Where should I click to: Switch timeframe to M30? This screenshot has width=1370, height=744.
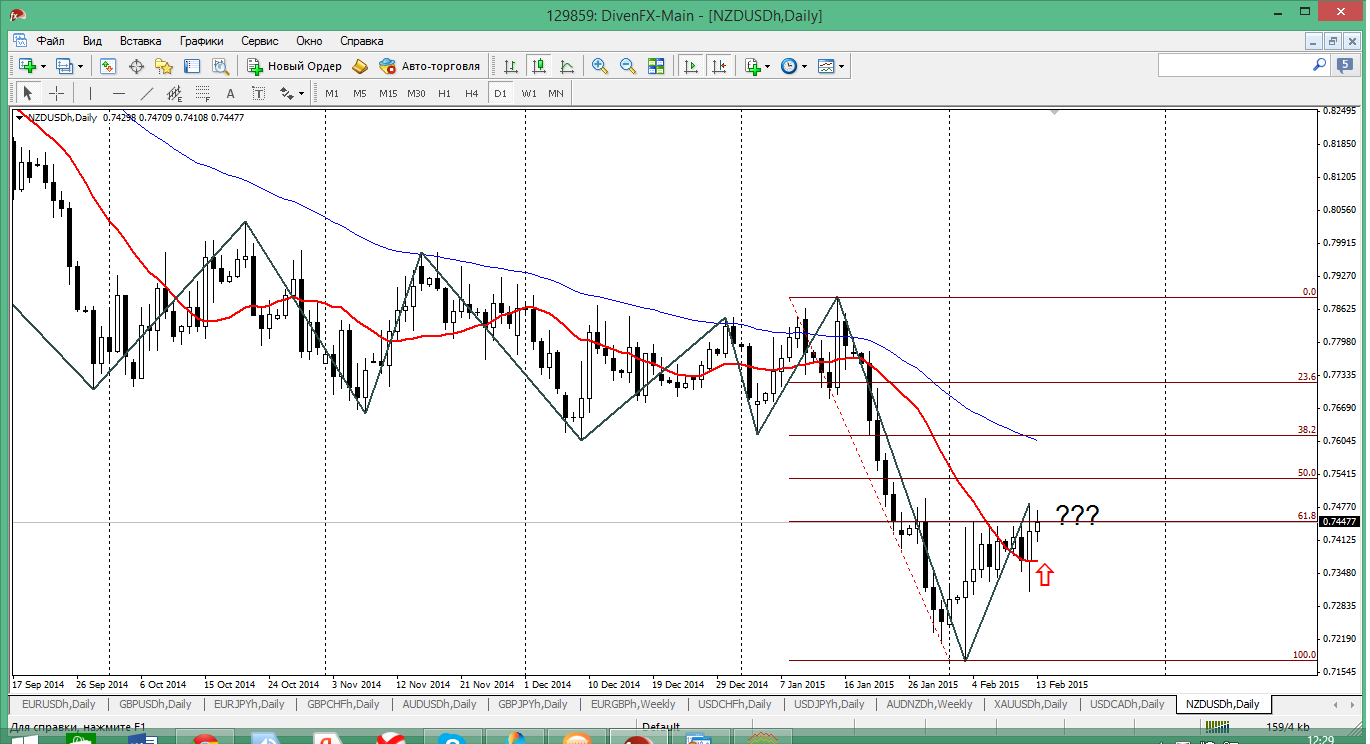pyautogui.click(x=416, y=93)
